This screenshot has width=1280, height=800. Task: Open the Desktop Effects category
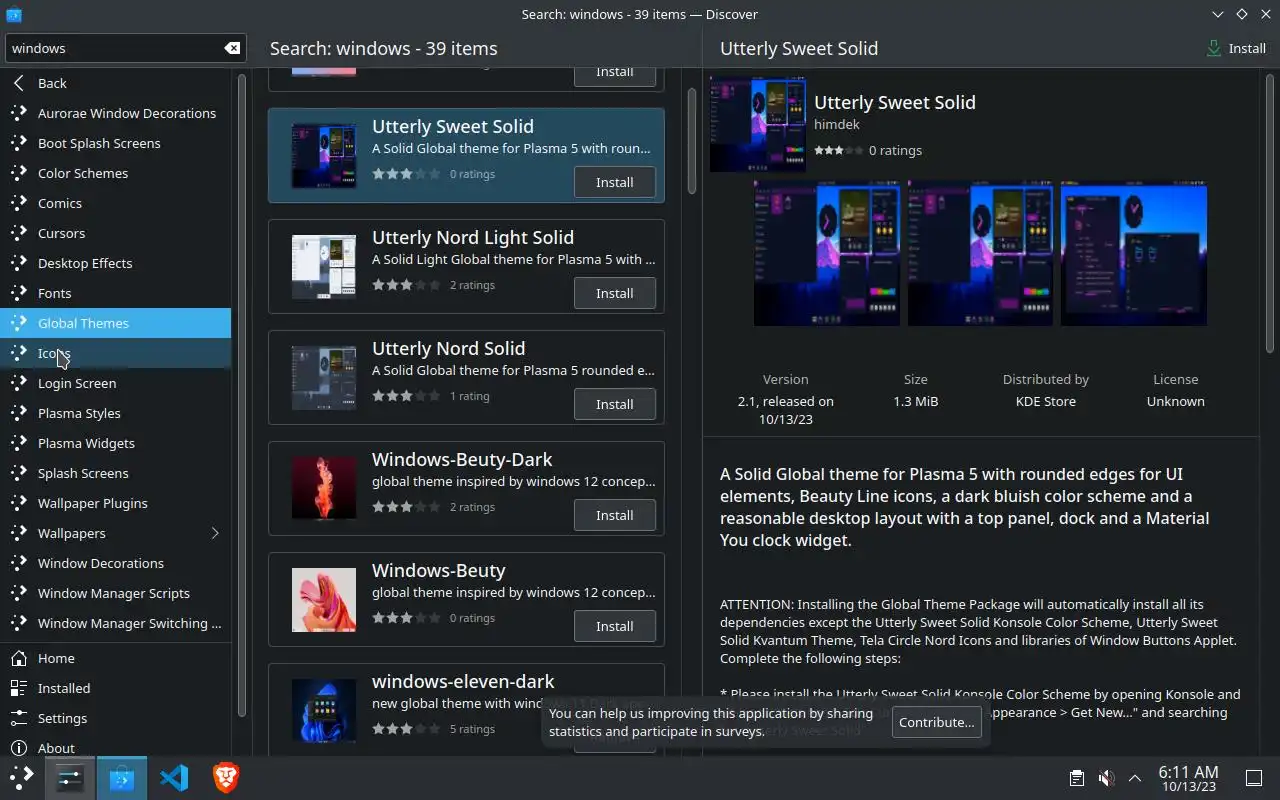(115, 263)
